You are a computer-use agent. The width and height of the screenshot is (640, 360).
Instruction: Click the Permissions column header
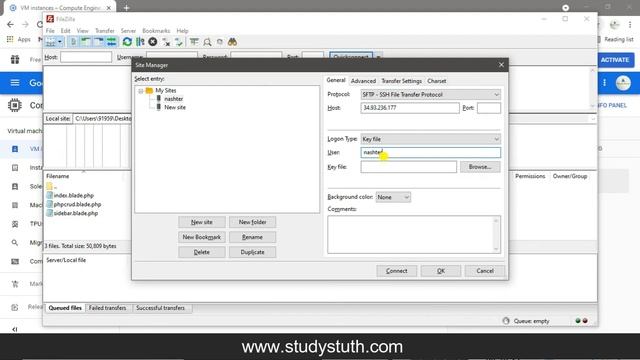point(530,176)
